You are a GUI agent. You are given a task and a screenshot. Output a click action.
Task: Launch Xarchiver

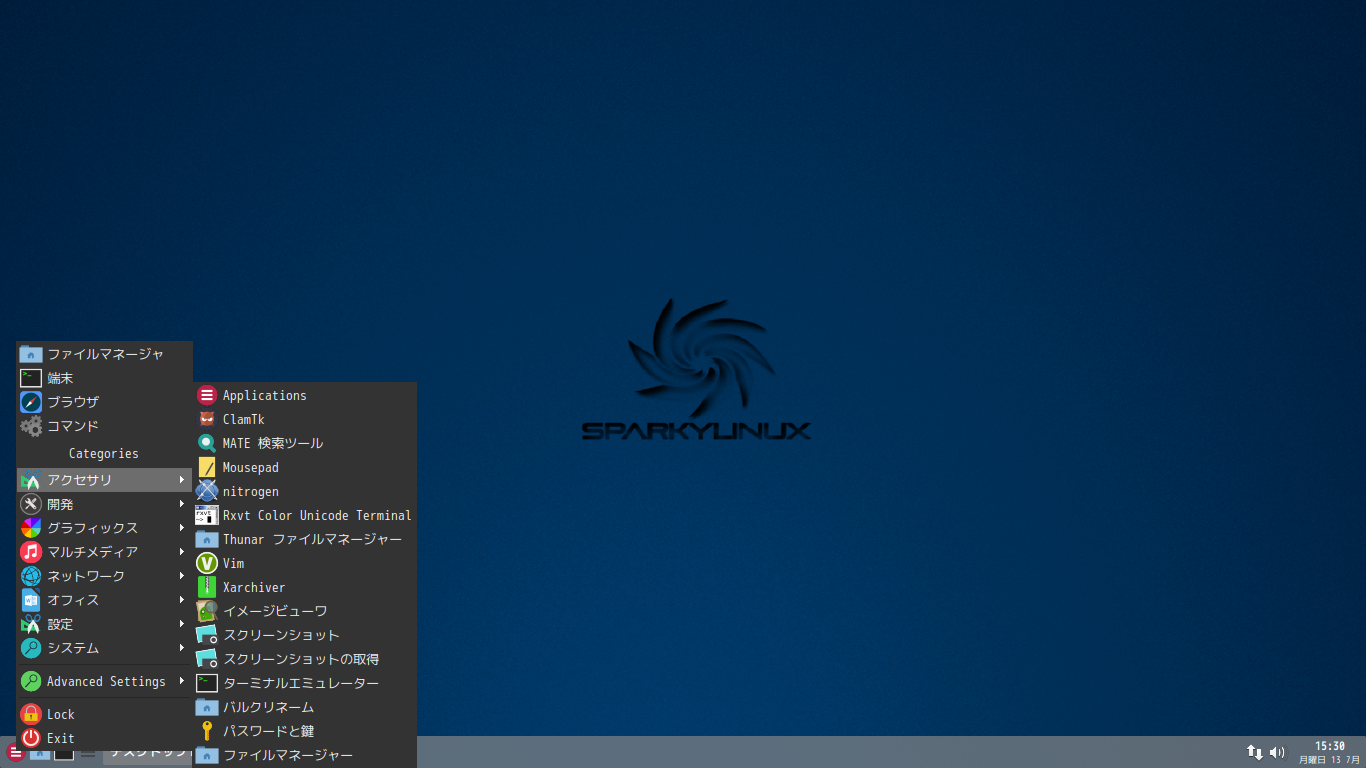[x=305, y=588]
